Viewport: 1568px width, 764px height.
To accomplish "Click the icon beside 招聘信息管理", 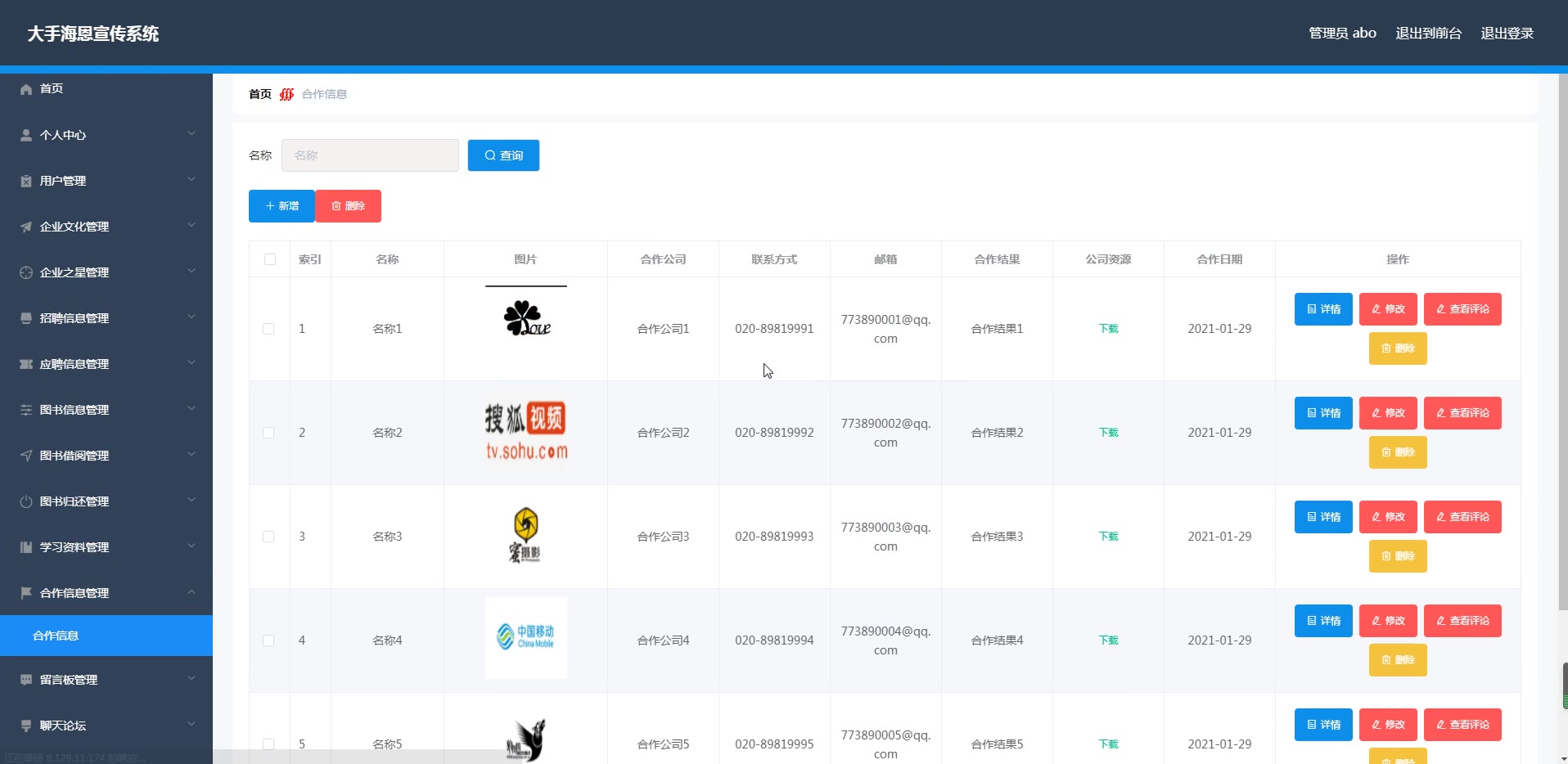I will pyautogui.click(x=26, y=318).
